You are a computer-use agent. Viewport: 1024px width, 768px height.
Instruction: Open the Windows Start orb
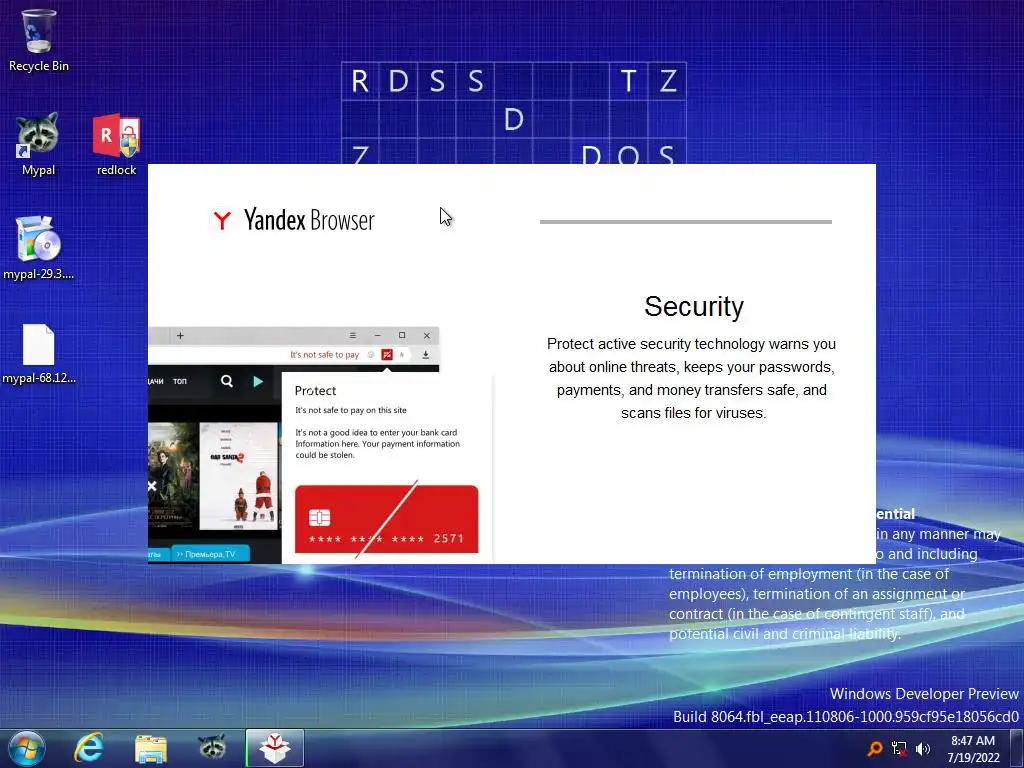26,748
